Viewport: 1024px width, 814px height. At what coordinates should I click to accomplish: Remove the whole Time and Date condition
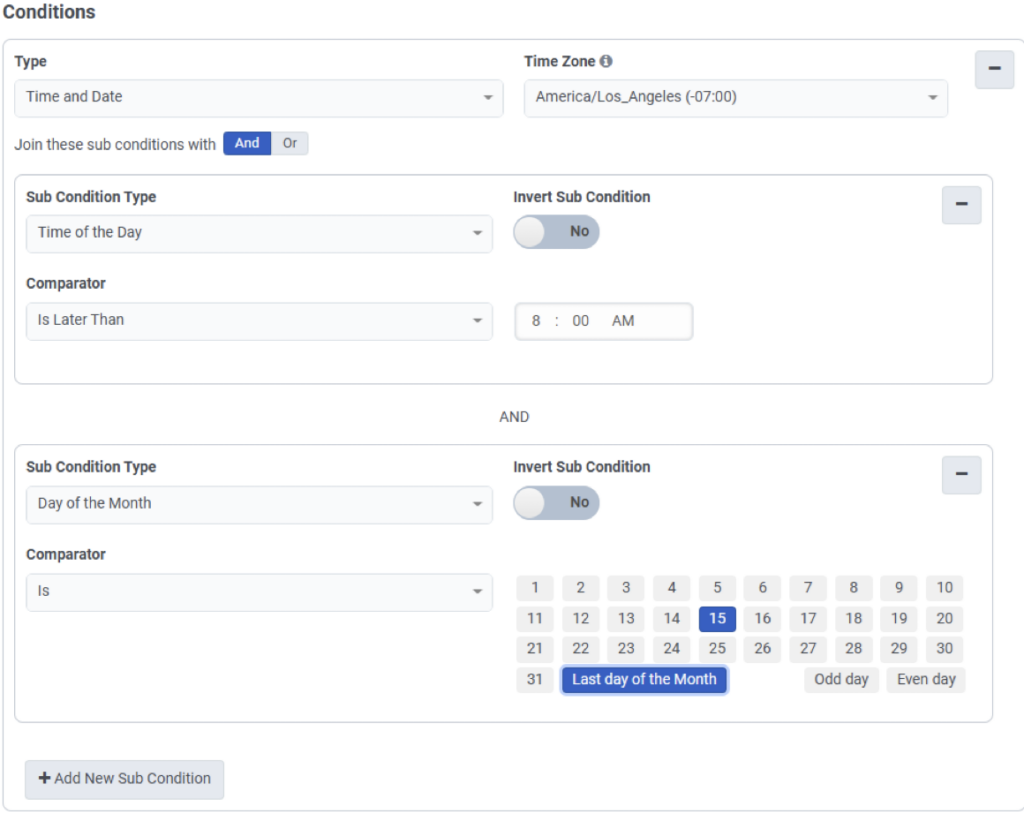(994, 69)
